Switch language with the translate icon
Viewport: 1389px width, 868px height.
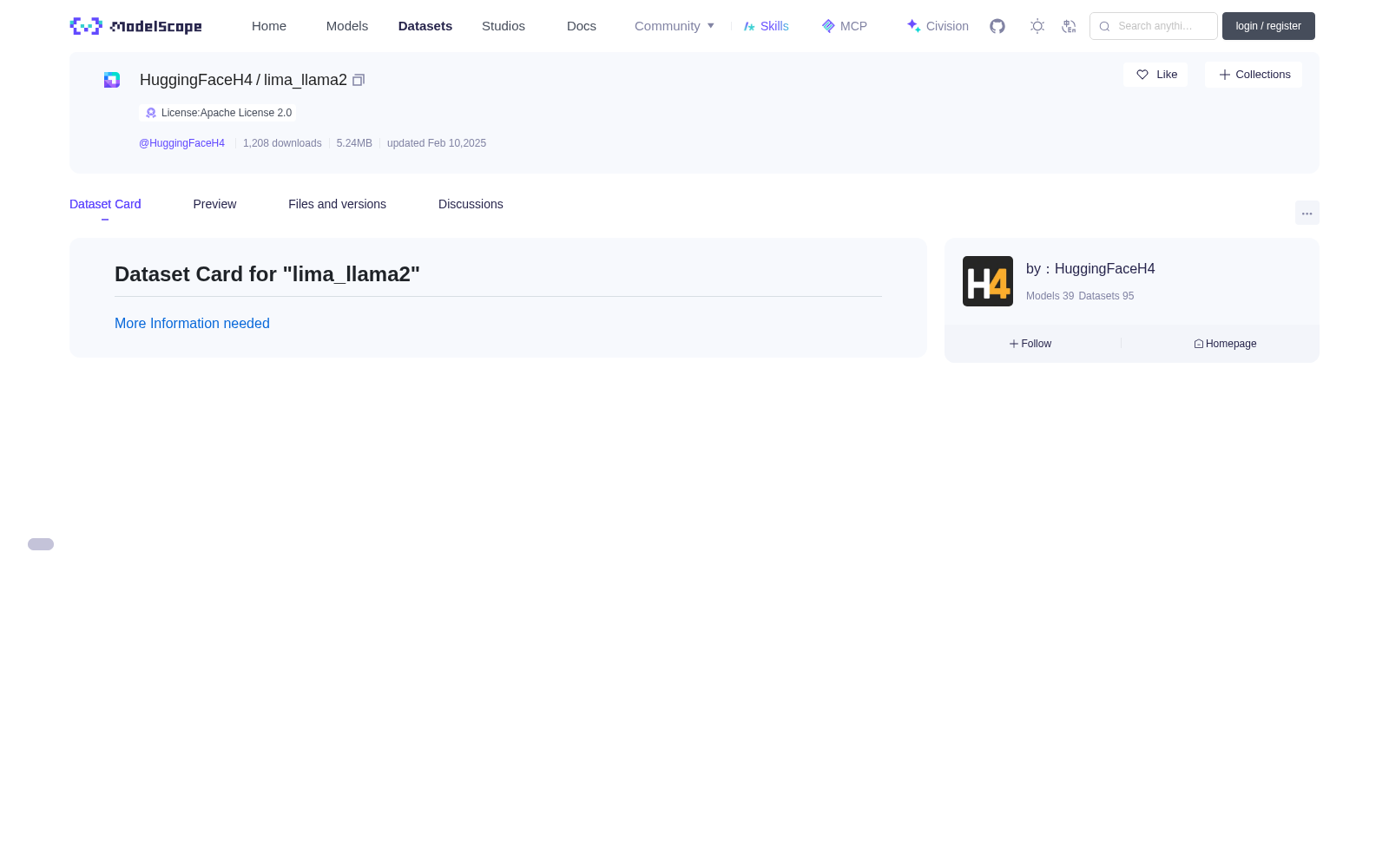(x=1069, y=26)
